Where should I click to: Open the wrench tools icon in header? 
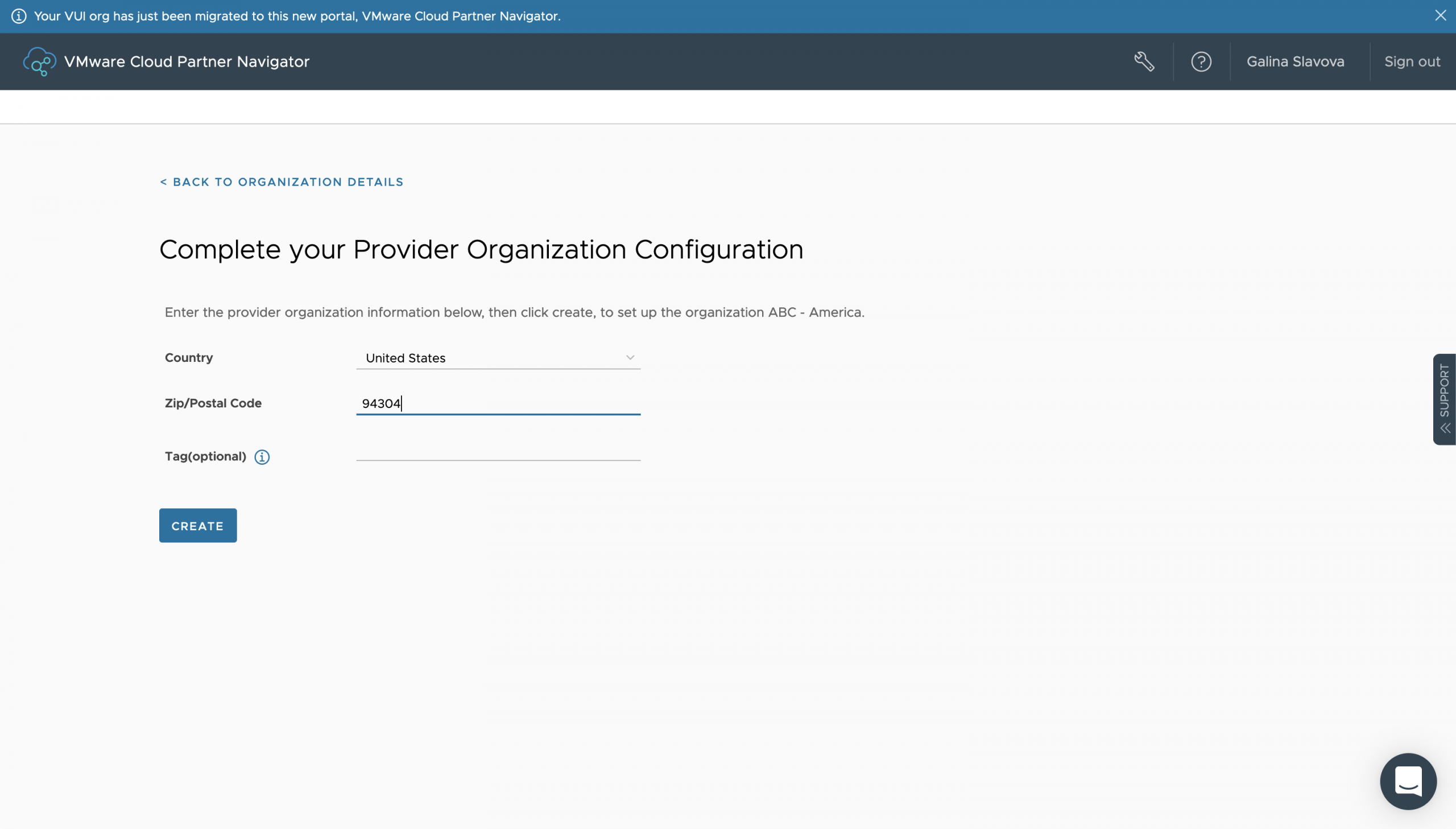[1144, 61]
